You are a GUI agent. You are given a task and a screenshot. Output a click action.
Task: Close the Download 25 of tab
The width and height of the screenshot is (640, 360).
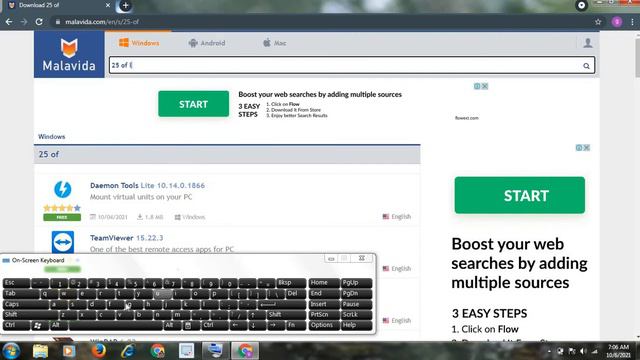coord(108,5)
